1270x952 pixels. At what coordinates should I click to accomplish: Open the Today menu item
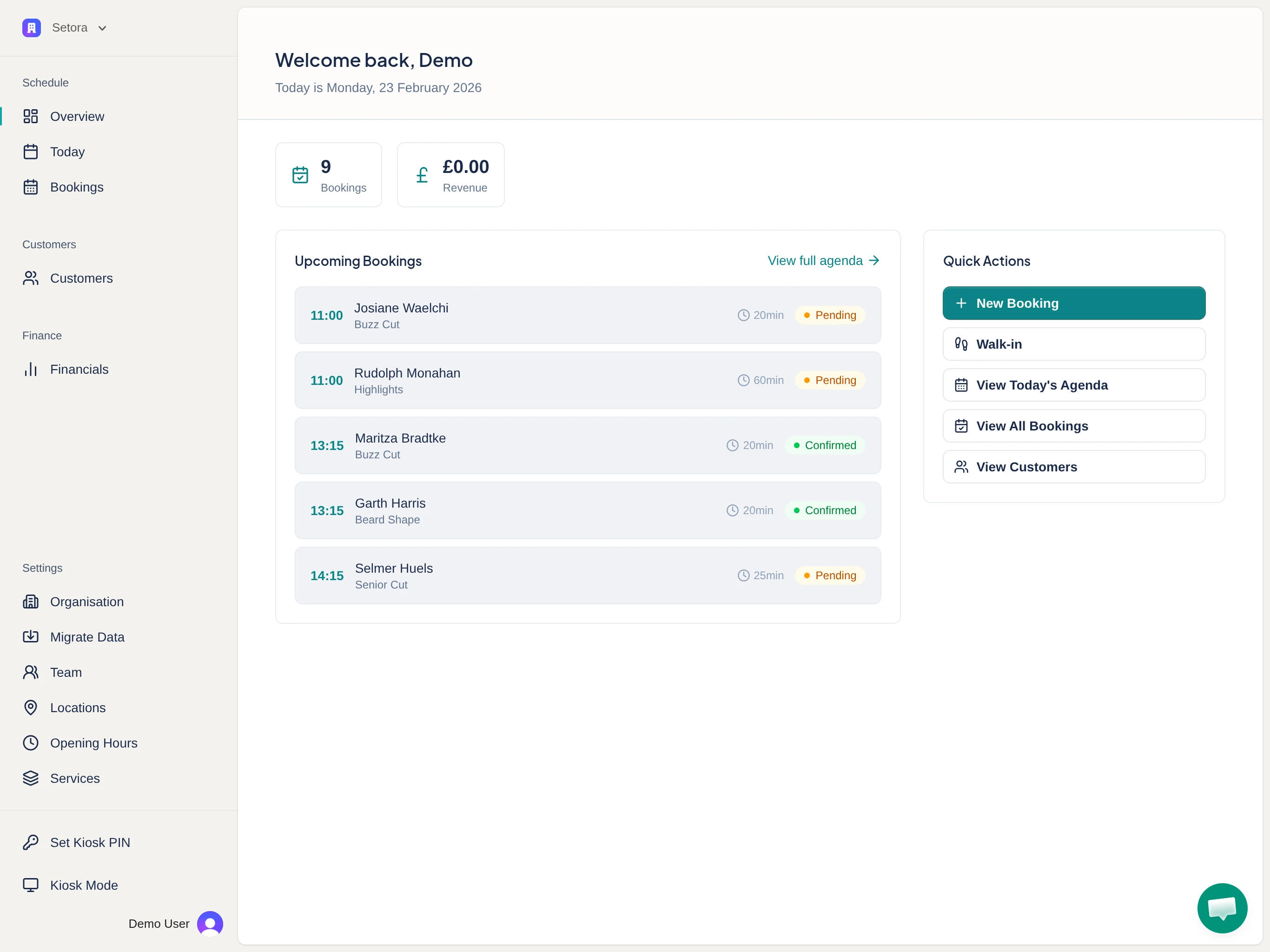(67, 152)
